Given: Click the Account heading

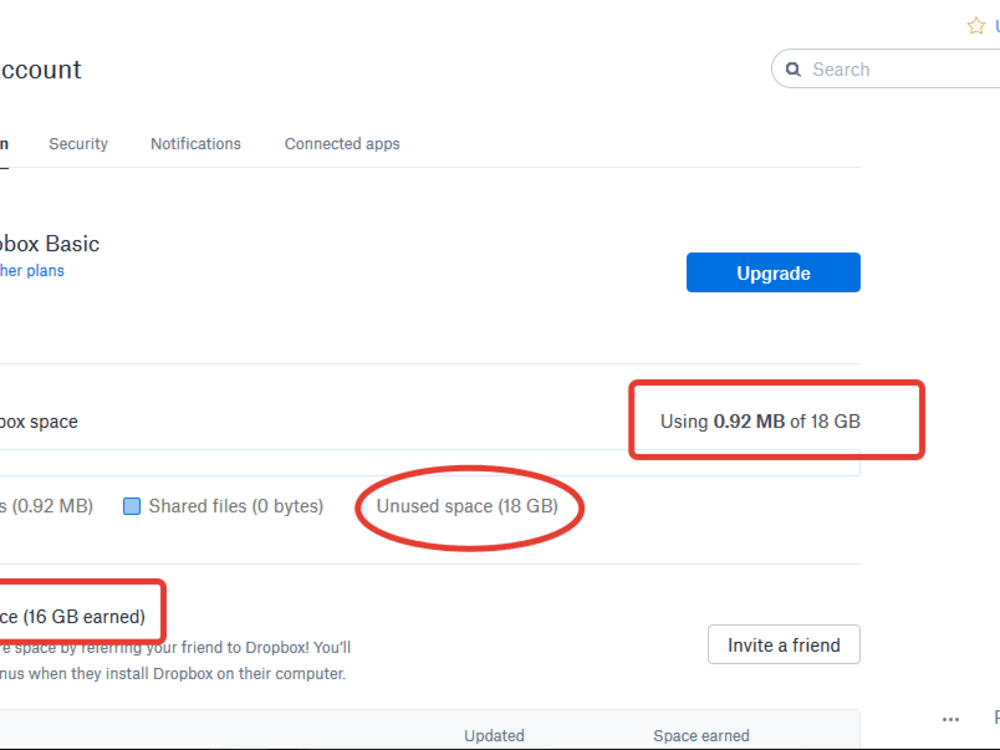Looking at the screenshot, I should pos(40,69).
